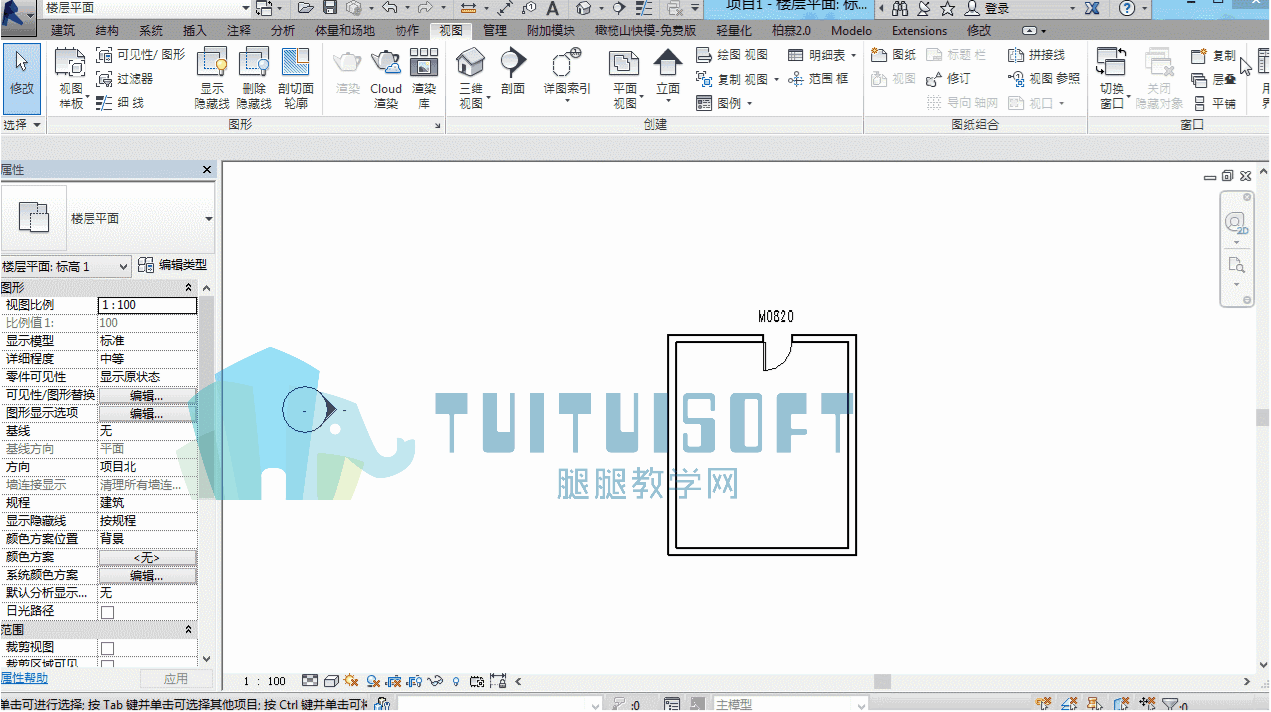1271x712 pixels.
Task: Open the 过滤器 filters tool
Action: coord(125,78)
